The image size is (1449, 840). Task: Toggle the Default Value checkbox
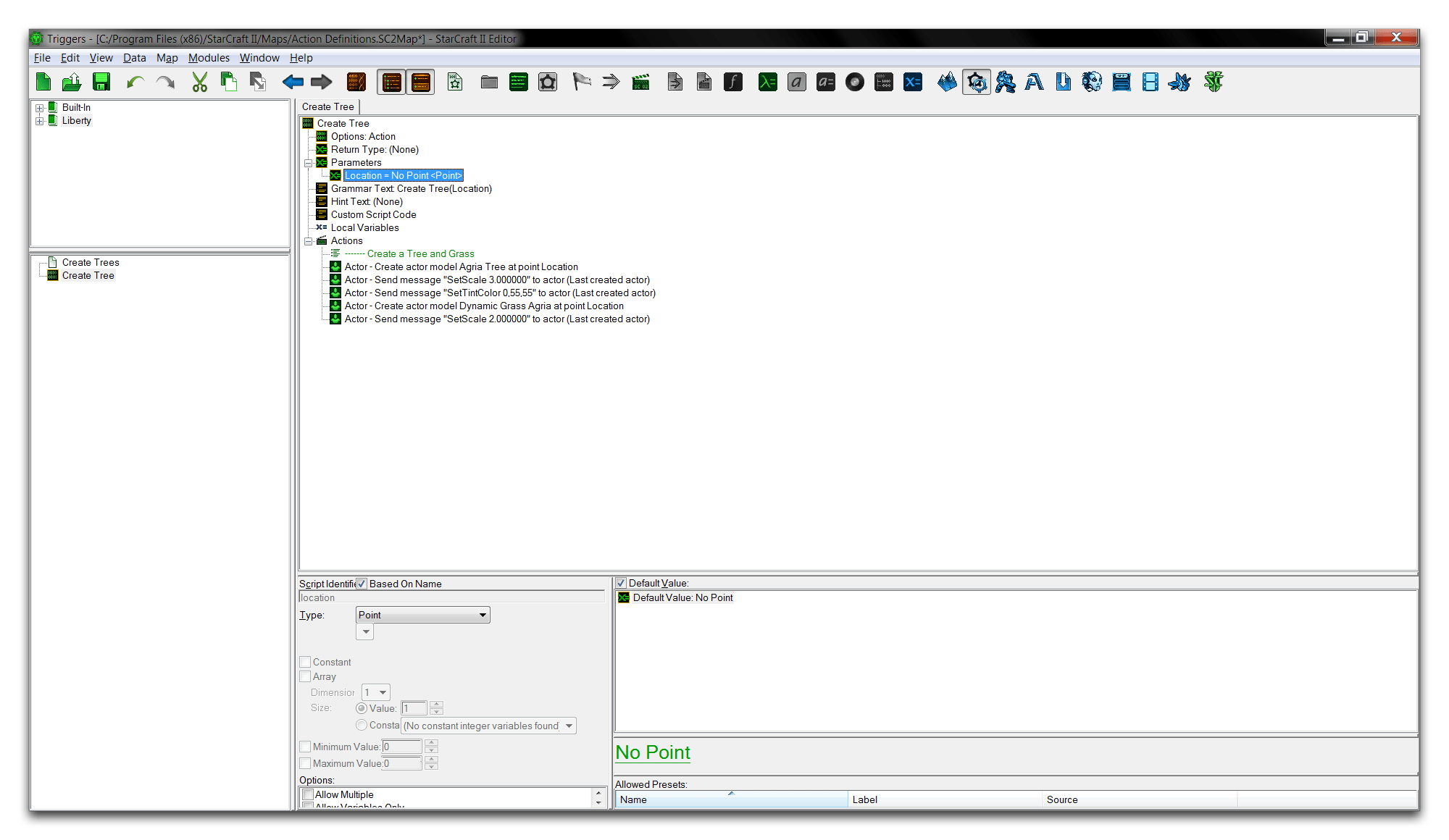point(621,583)
